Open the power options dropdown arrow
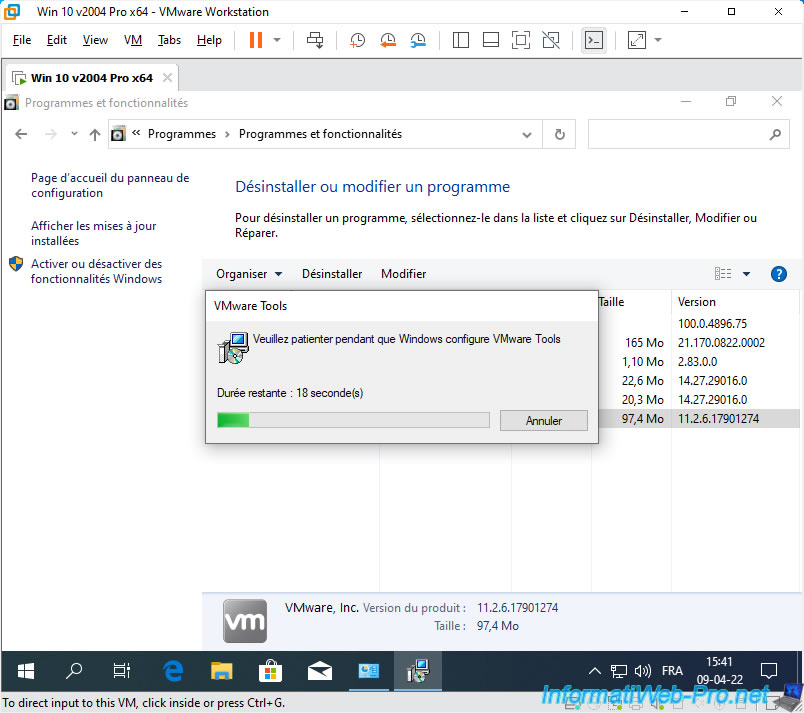 tap(277, 40)
